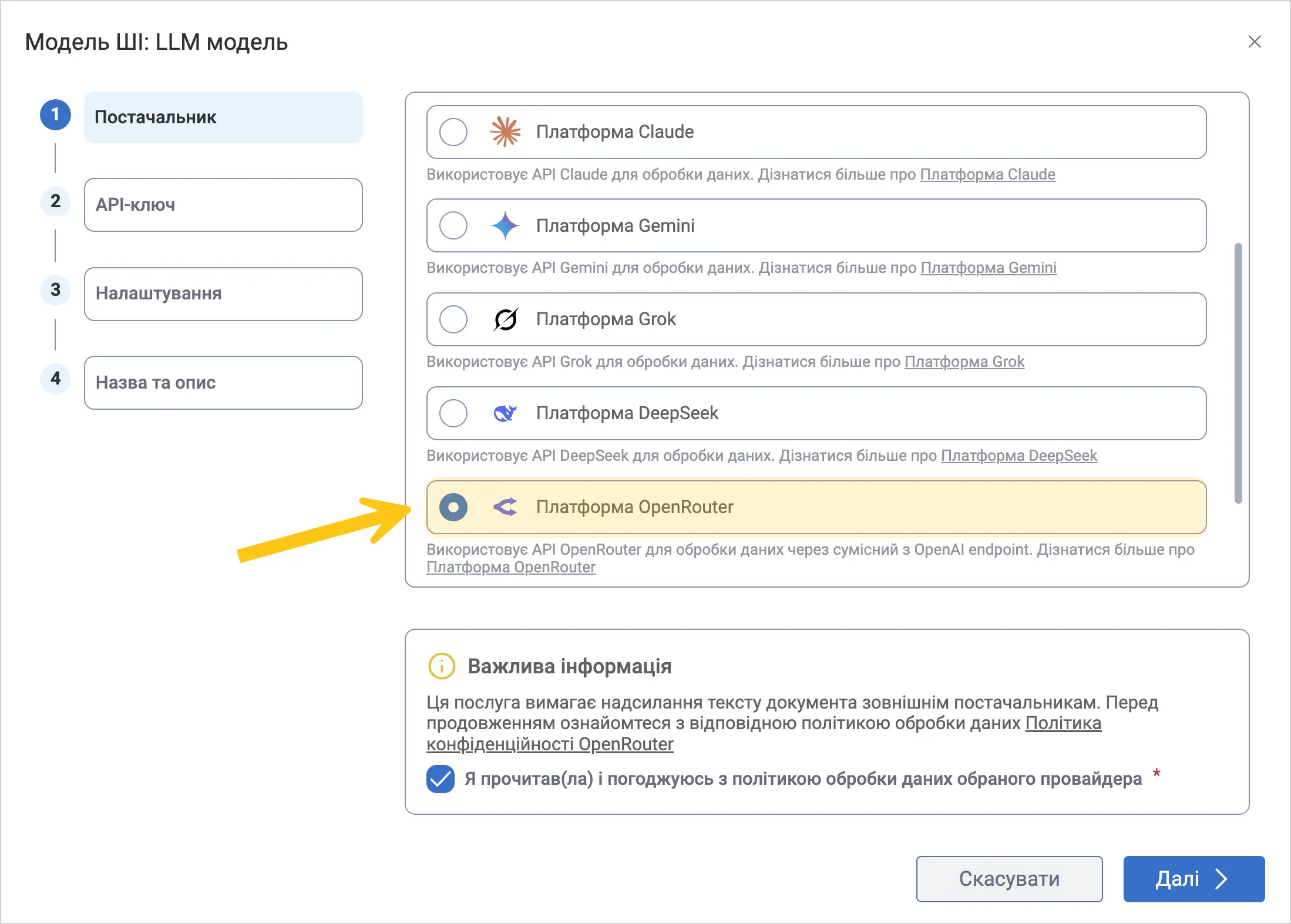Click the Claude starburst logo icon

[505, 131]
